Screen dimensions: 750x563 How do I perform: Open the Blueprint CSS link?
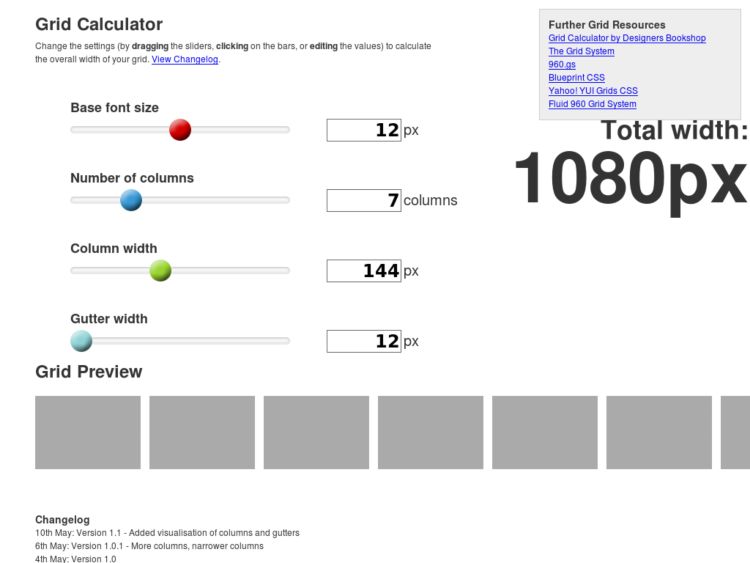(576, 77)
